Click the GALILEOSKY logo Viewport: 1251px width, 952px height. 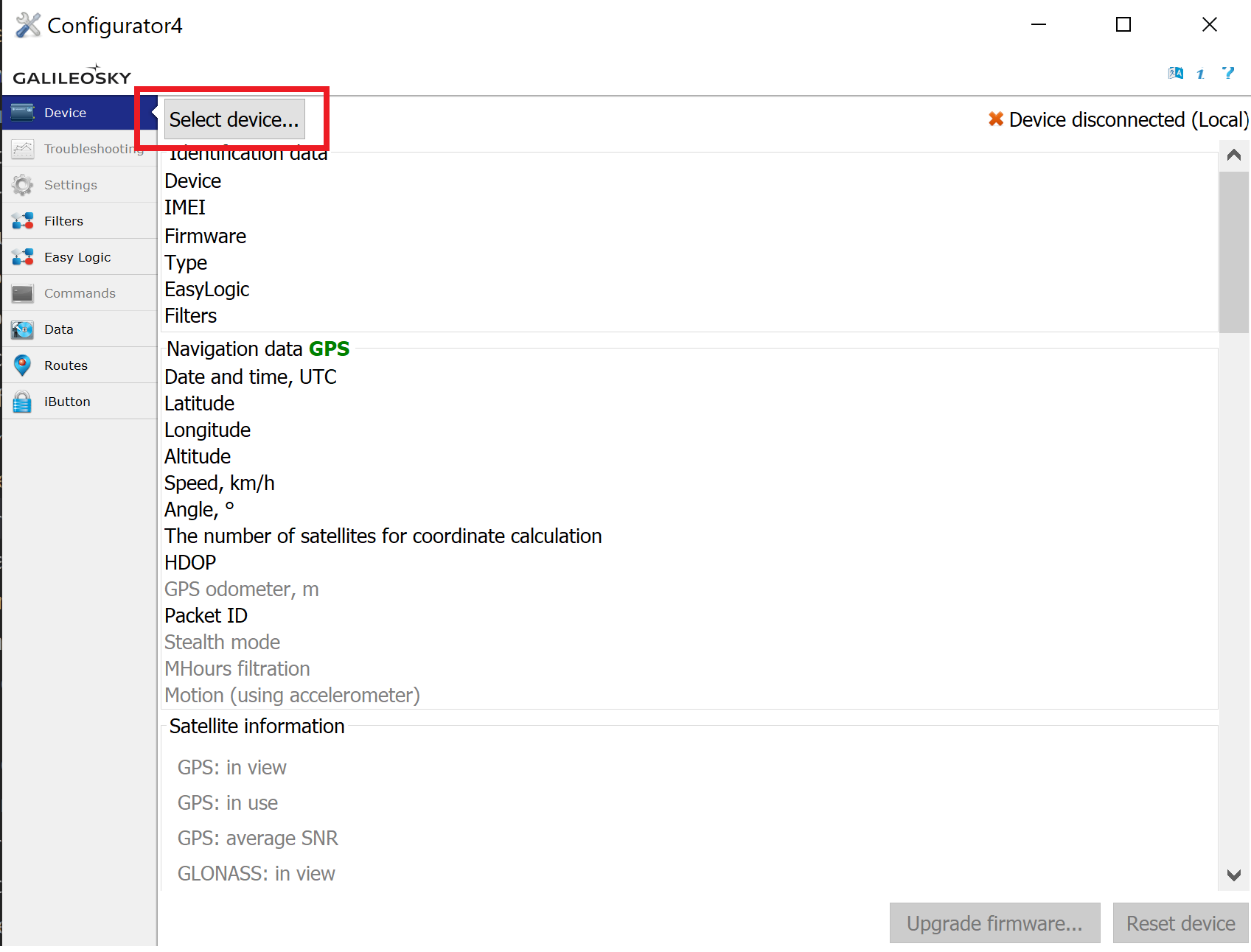[72, 75]
